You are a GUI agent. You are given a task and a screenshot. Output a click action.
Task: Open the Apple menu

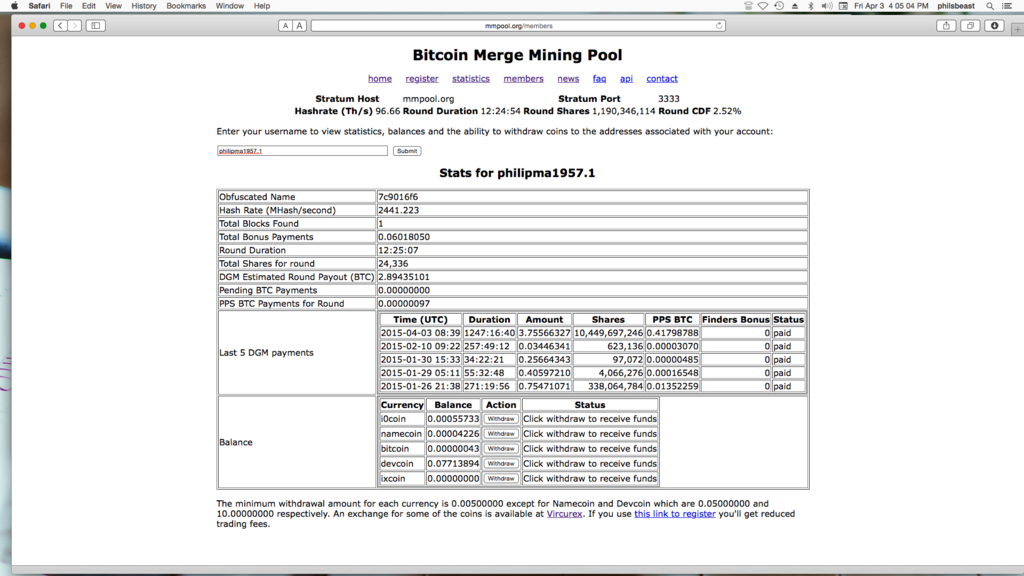(x=14, y=6)
